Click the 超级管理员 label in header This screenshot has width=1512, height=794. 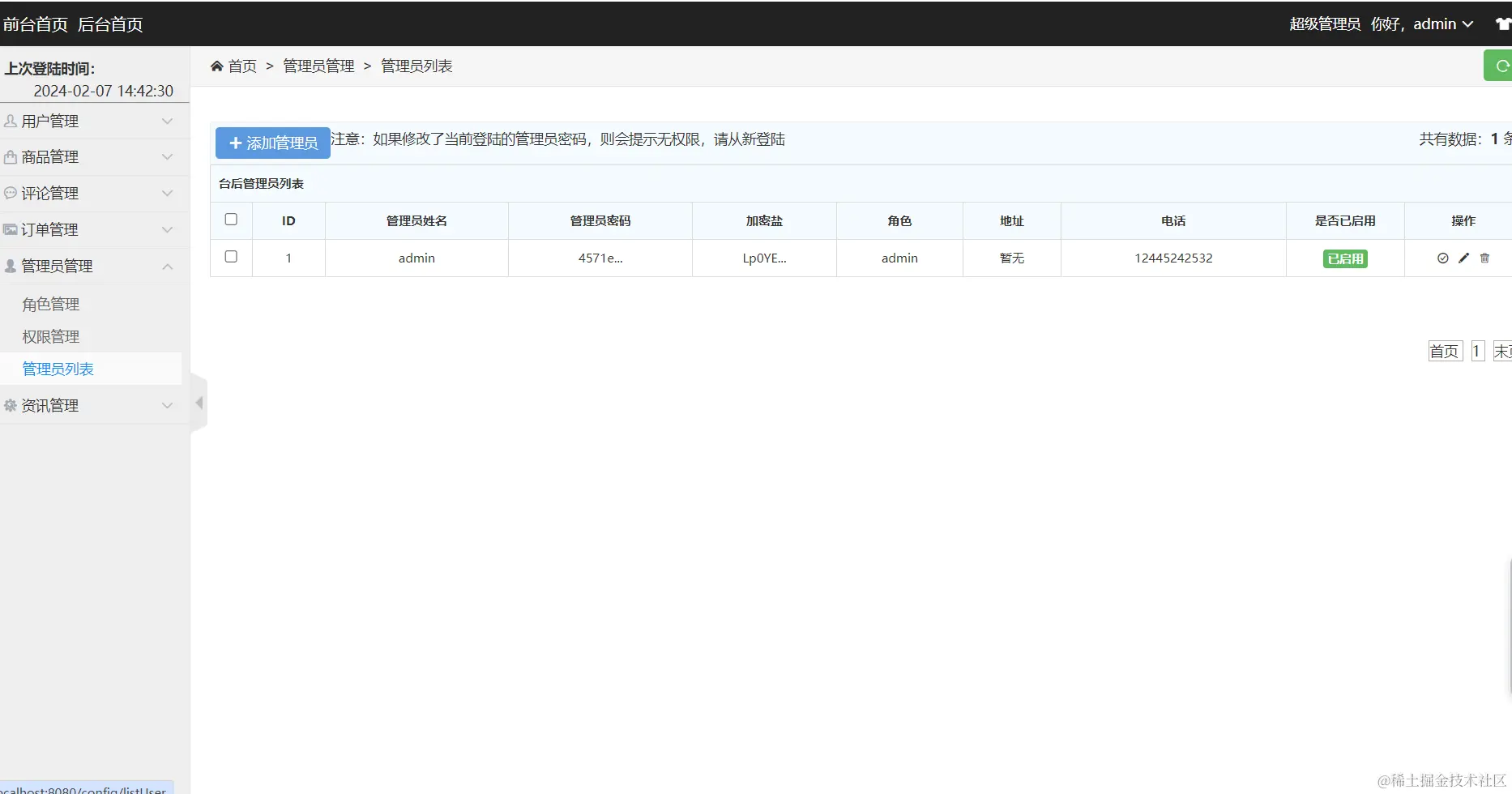[1325, 24]
